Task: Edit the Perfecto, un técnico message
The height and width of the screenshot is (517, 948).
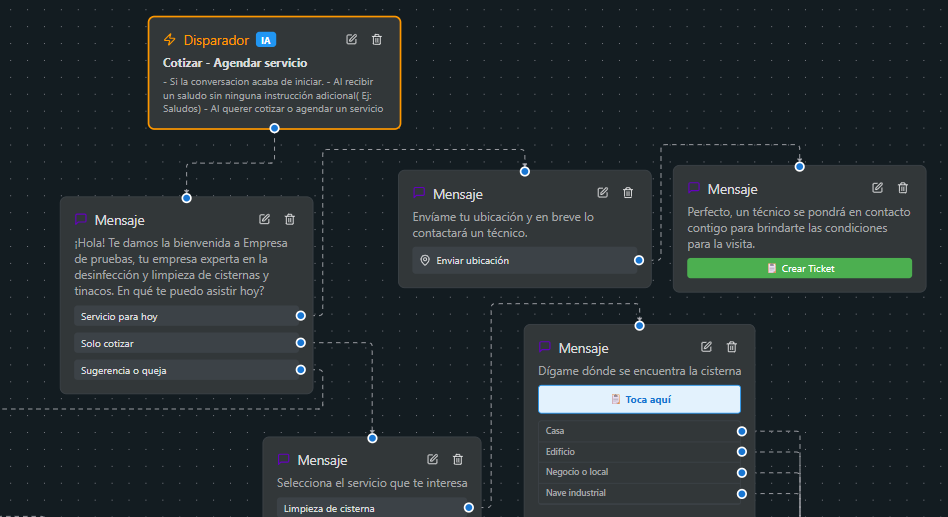Action: point(877,187)
